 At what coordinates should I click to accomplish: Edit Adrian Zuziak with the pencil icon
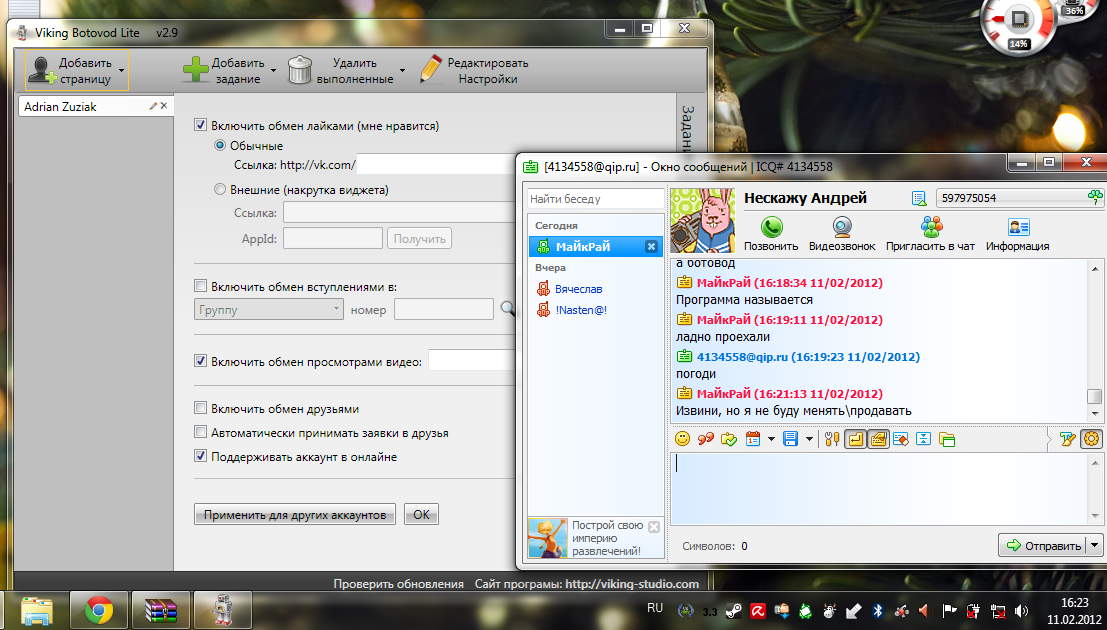153,106
